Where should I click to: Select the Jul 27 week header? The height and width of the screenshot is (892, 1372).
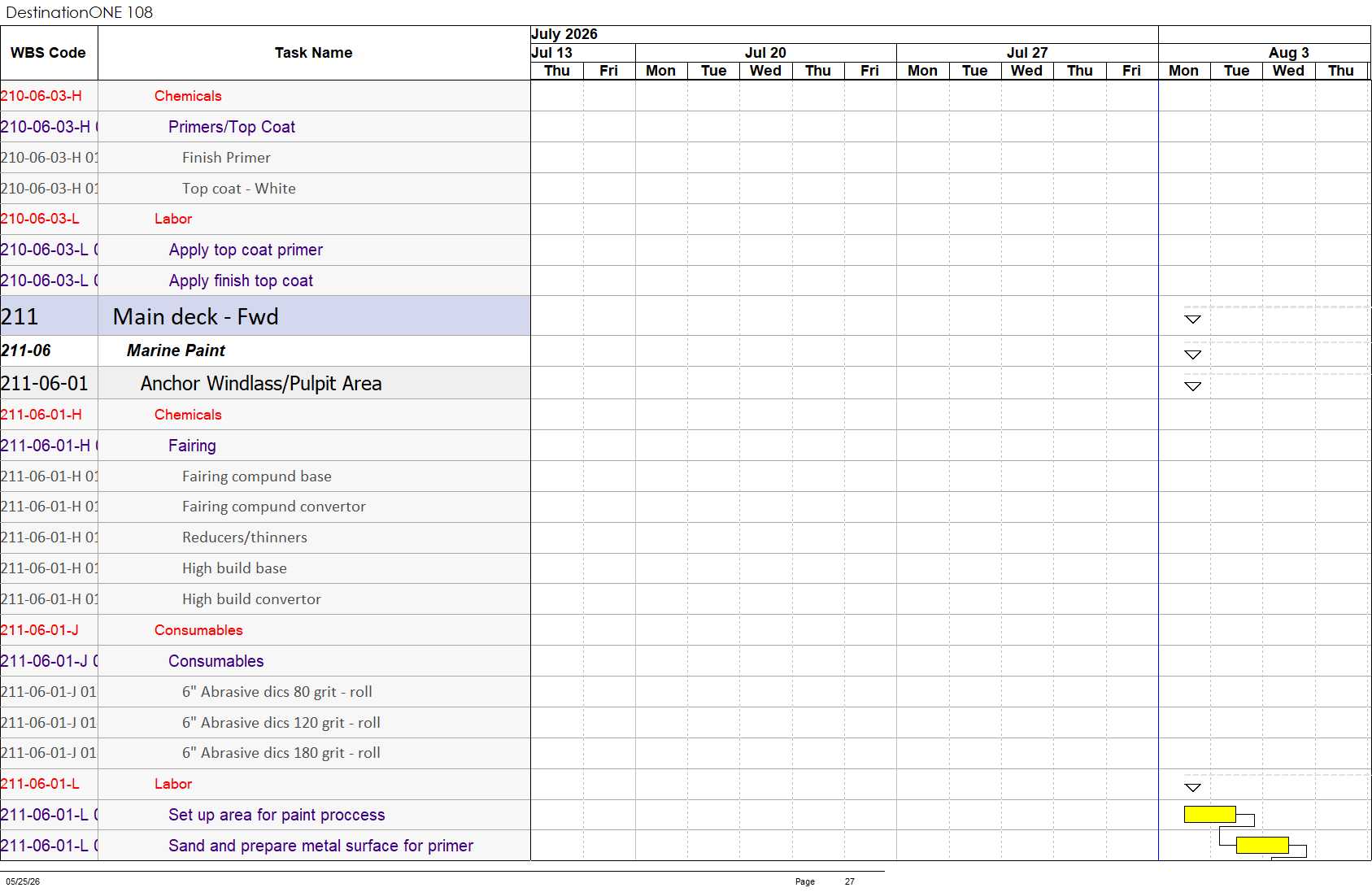(x=1027, y=53)
